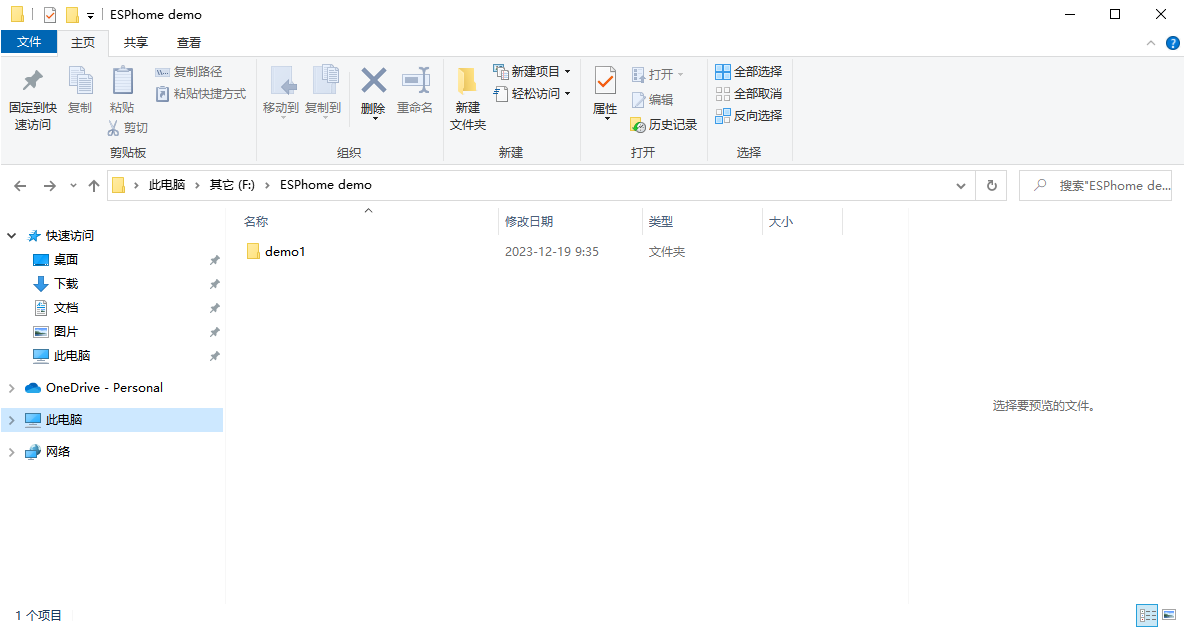Click Open (打开) in ribbon
Viewport: 1185px width, 627px height.
[657, 74]
